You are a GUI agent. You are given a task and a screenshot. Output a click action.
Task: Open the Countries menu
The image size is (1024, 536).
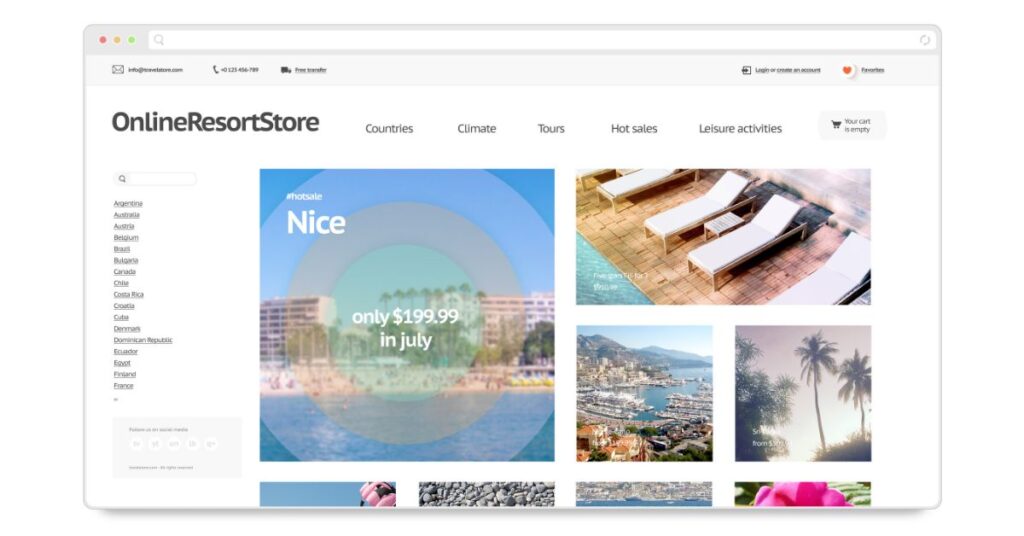click(389, 128)
